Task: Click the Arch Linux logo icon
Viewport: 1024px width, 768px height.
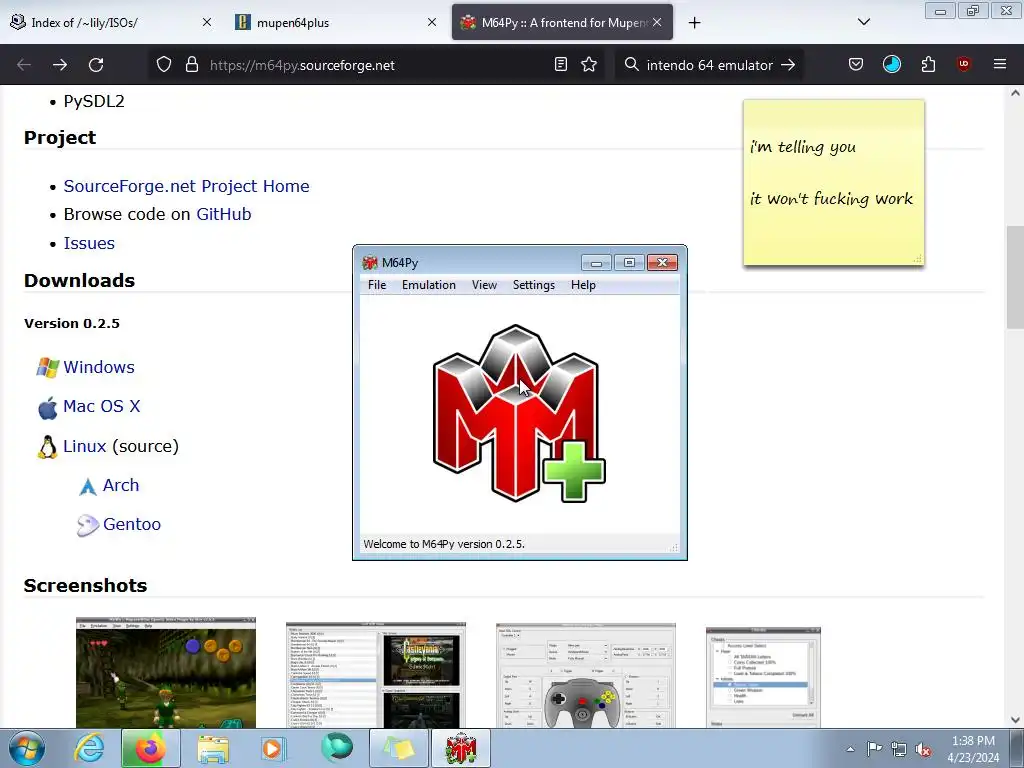Action: (88, 487)
